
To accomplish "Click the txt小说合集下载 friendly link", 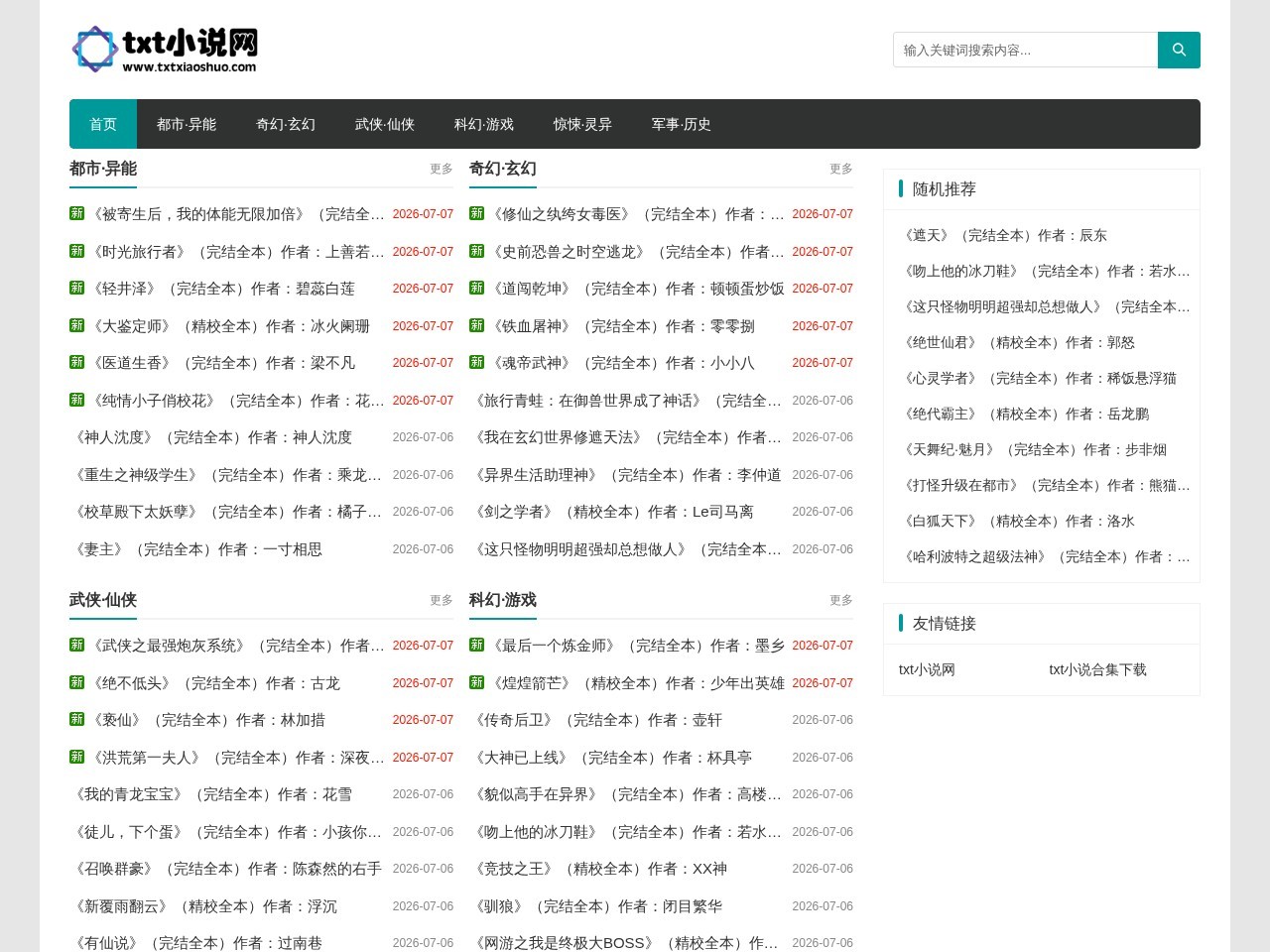I will point(1097,669).
